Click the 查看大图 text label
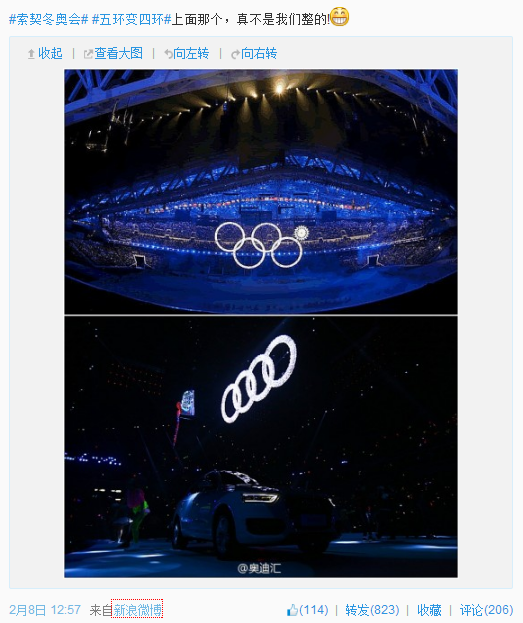The image size is (523, 623). tap(118, 54)
